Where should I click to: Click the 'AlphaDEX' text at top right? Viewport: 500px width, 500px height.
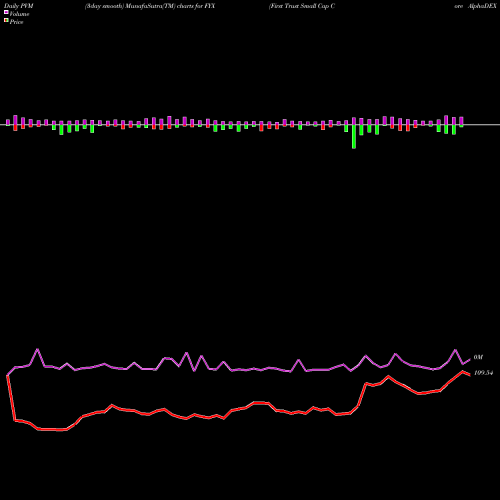click(482, 6)
